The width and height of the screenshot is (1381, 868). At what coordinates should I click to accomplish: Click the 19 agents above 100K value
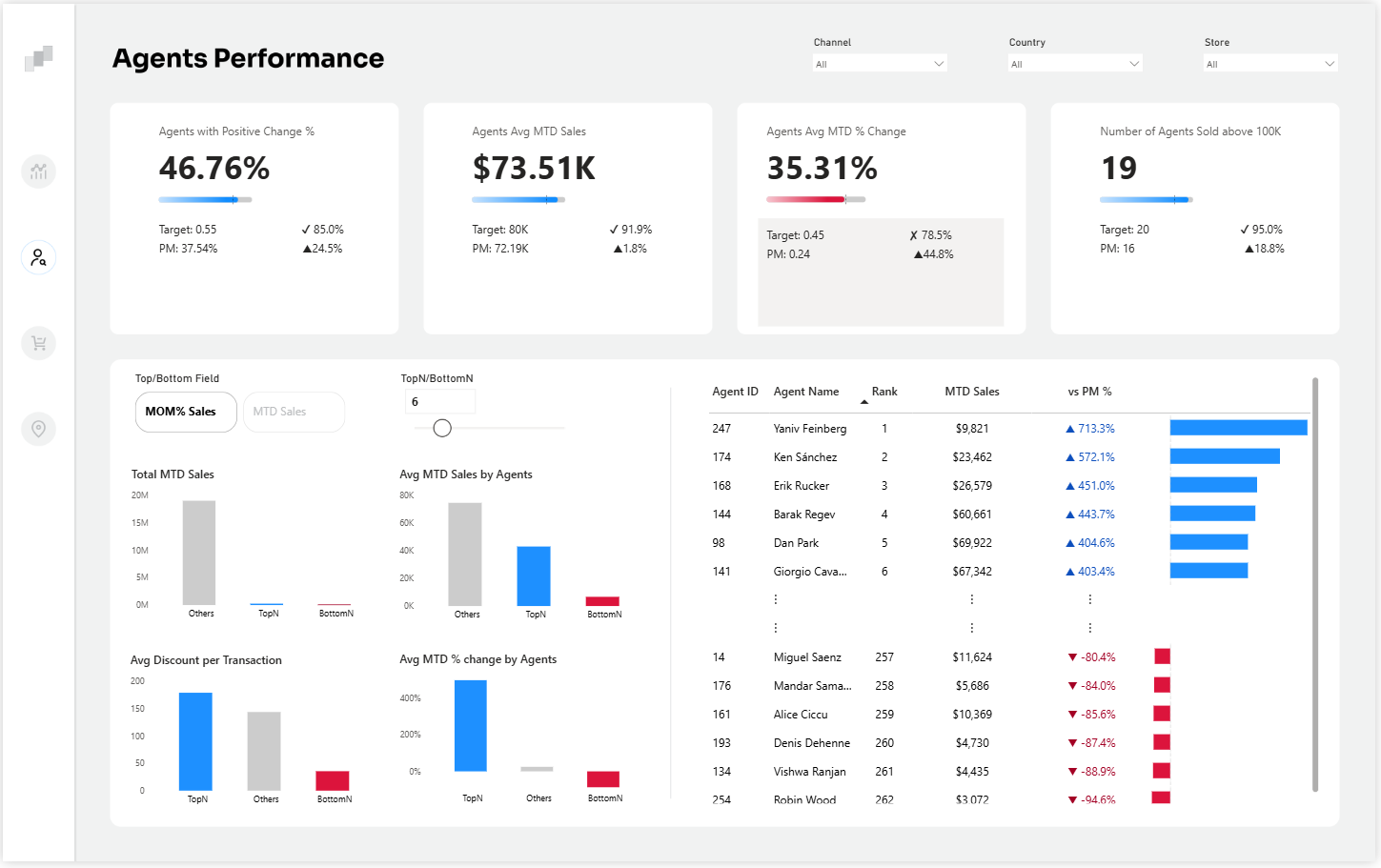click(1119, 169)
